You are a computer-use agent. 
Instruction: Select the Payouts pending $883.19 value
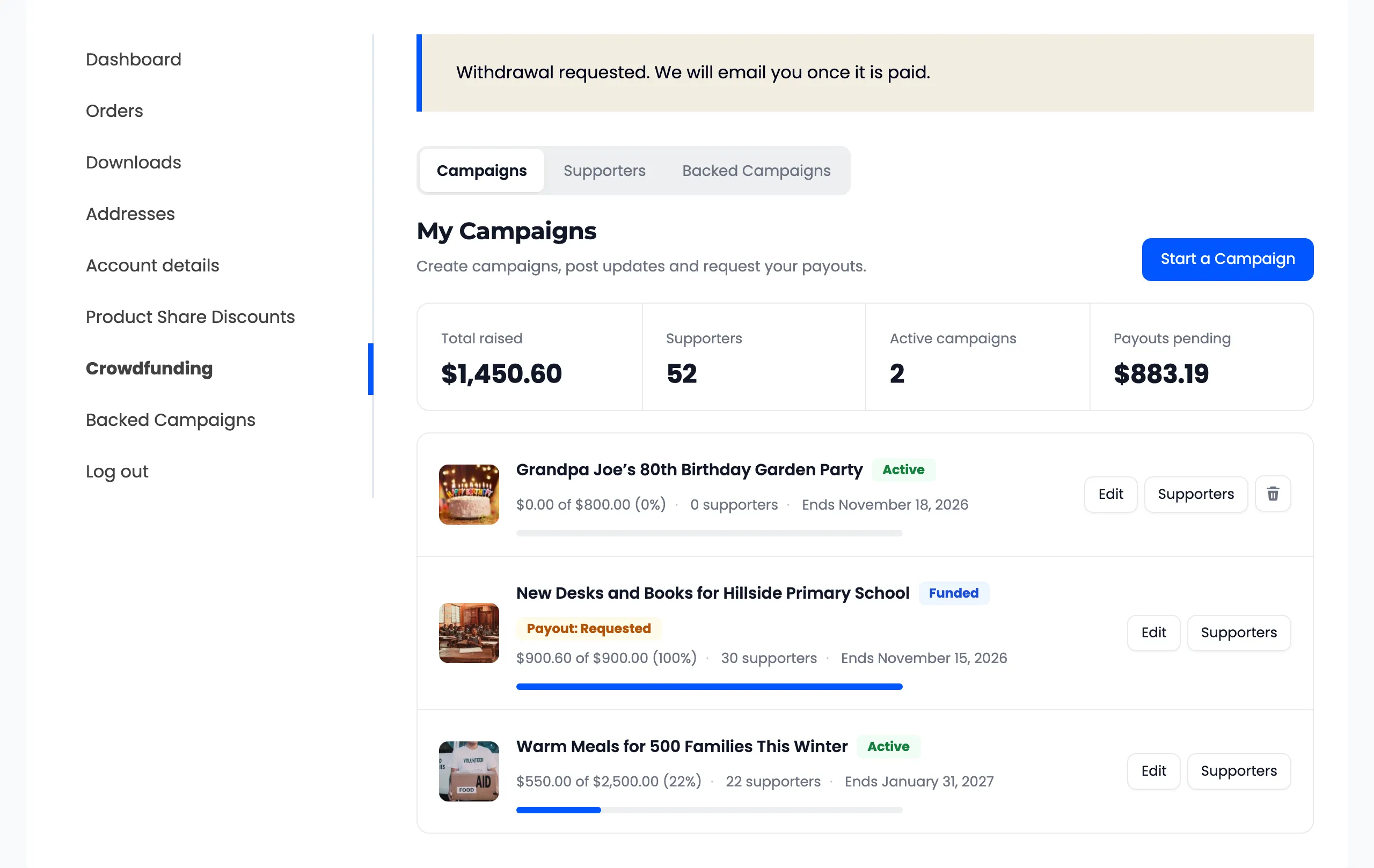(x=1160, y=374)
